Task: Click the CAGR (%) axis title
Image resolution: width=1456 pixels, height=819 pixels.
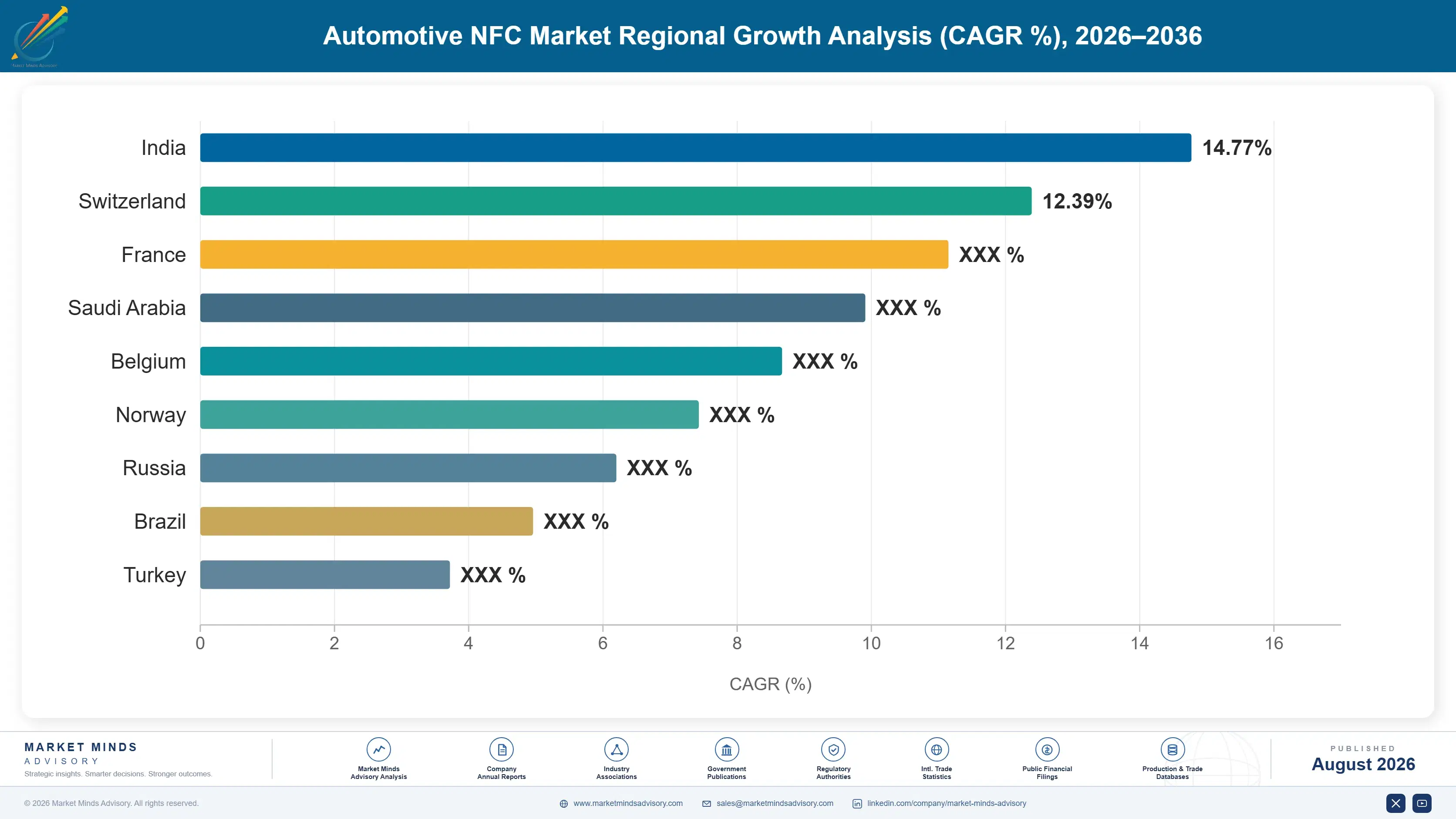Action: [770, 684]
